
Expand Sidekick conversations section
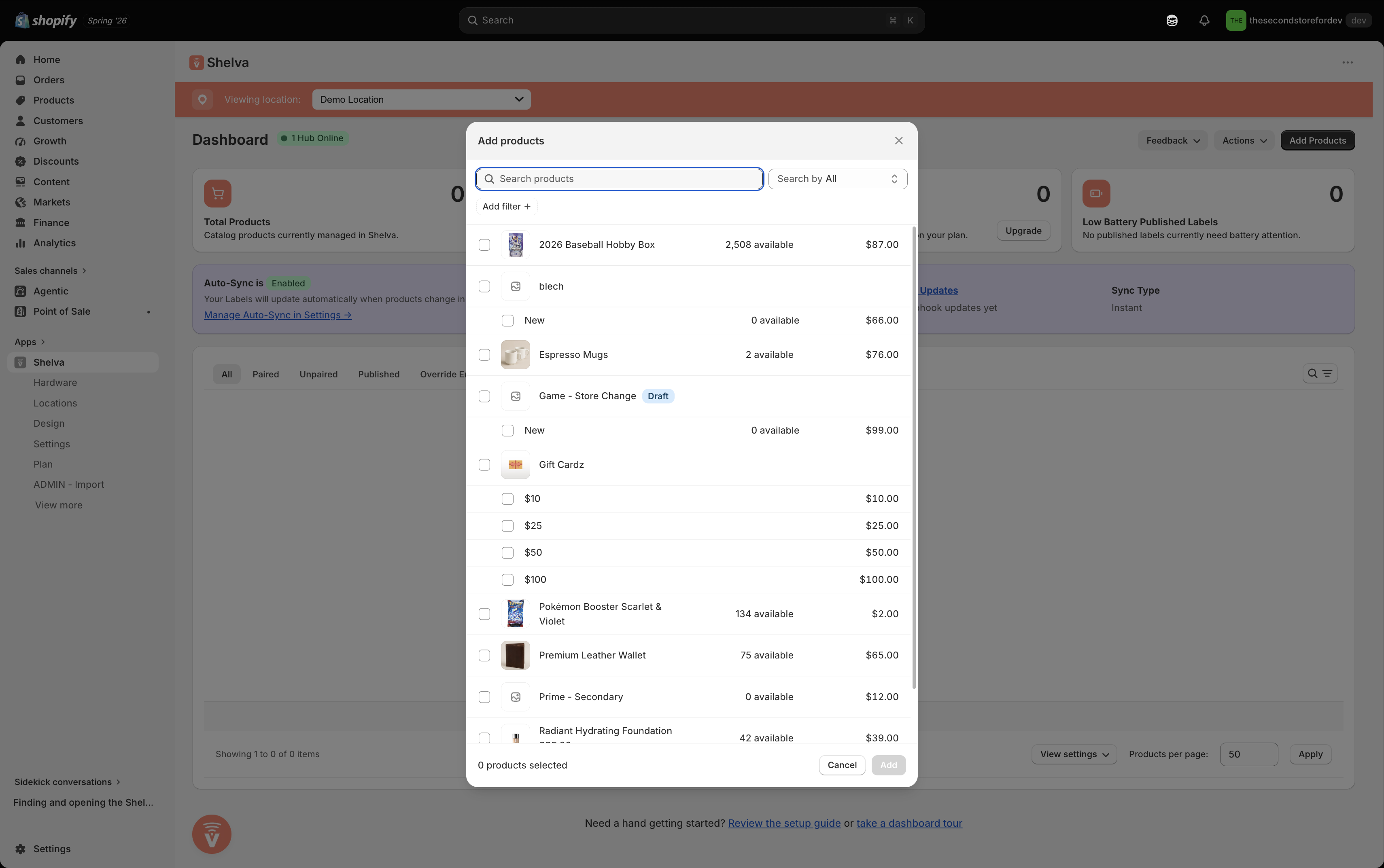[67, 782]
